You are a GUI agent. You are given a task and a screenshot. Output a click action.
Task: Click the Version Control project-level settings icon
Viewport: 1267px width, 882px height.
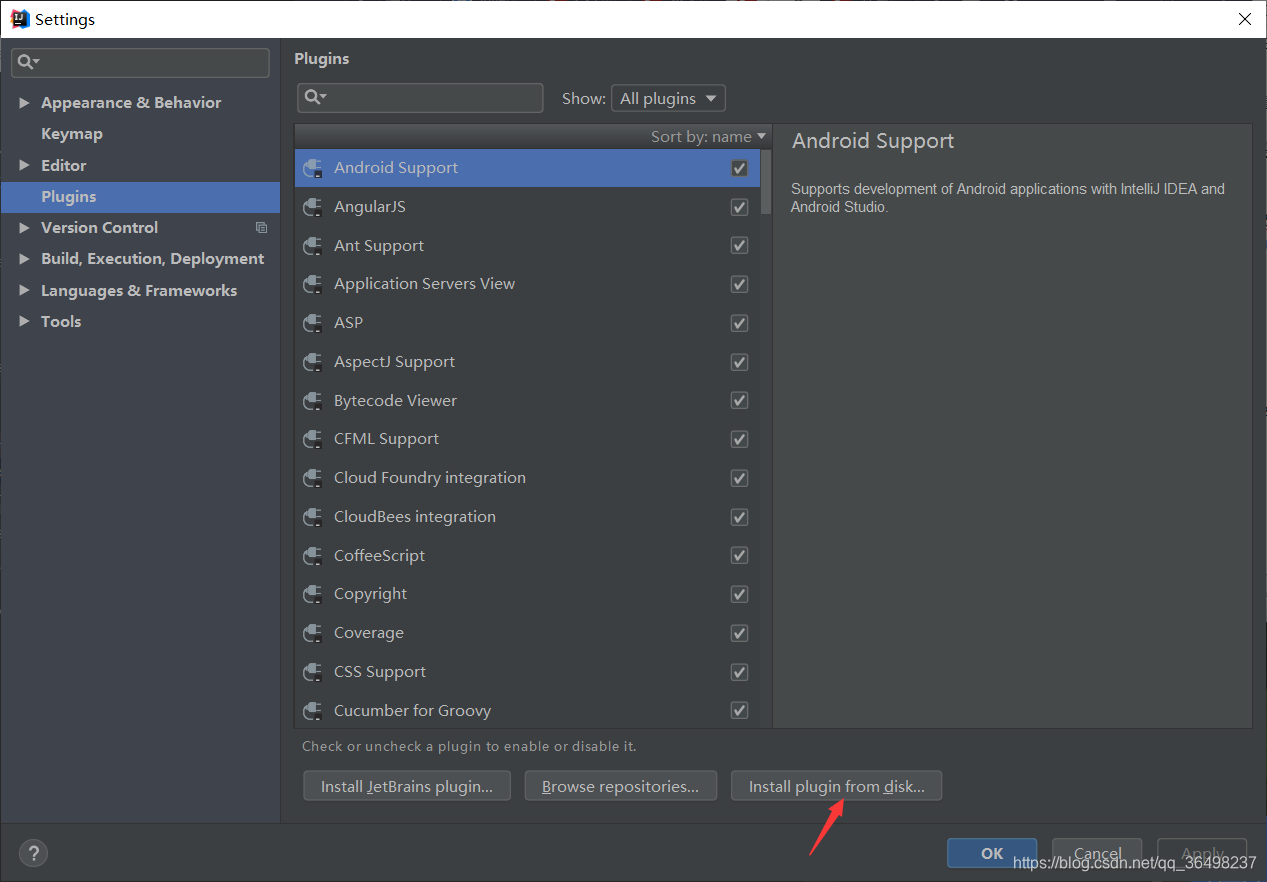coord(261,228)
